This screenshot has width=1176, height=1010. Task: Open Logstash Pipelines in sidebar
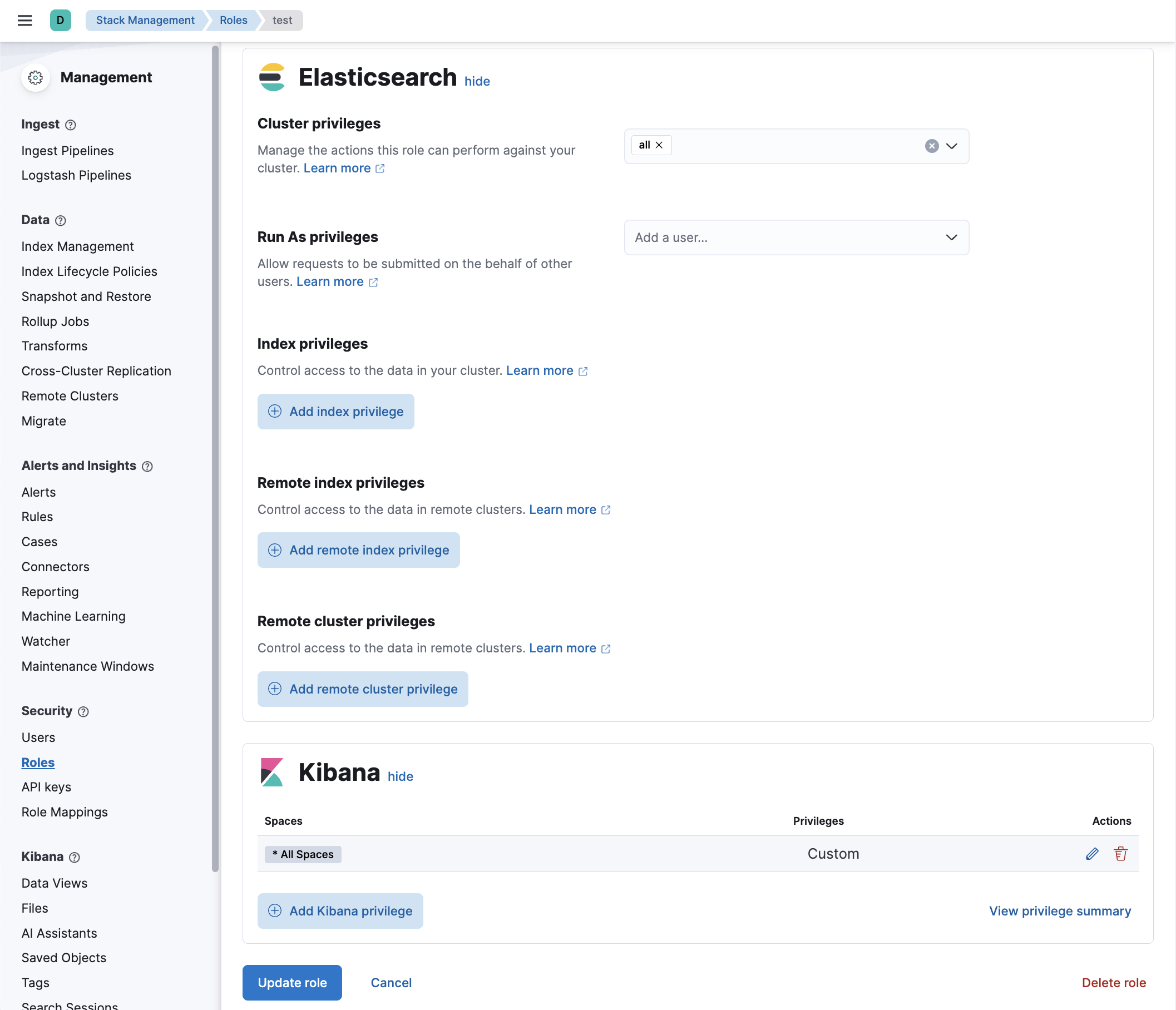click(76, 175)
